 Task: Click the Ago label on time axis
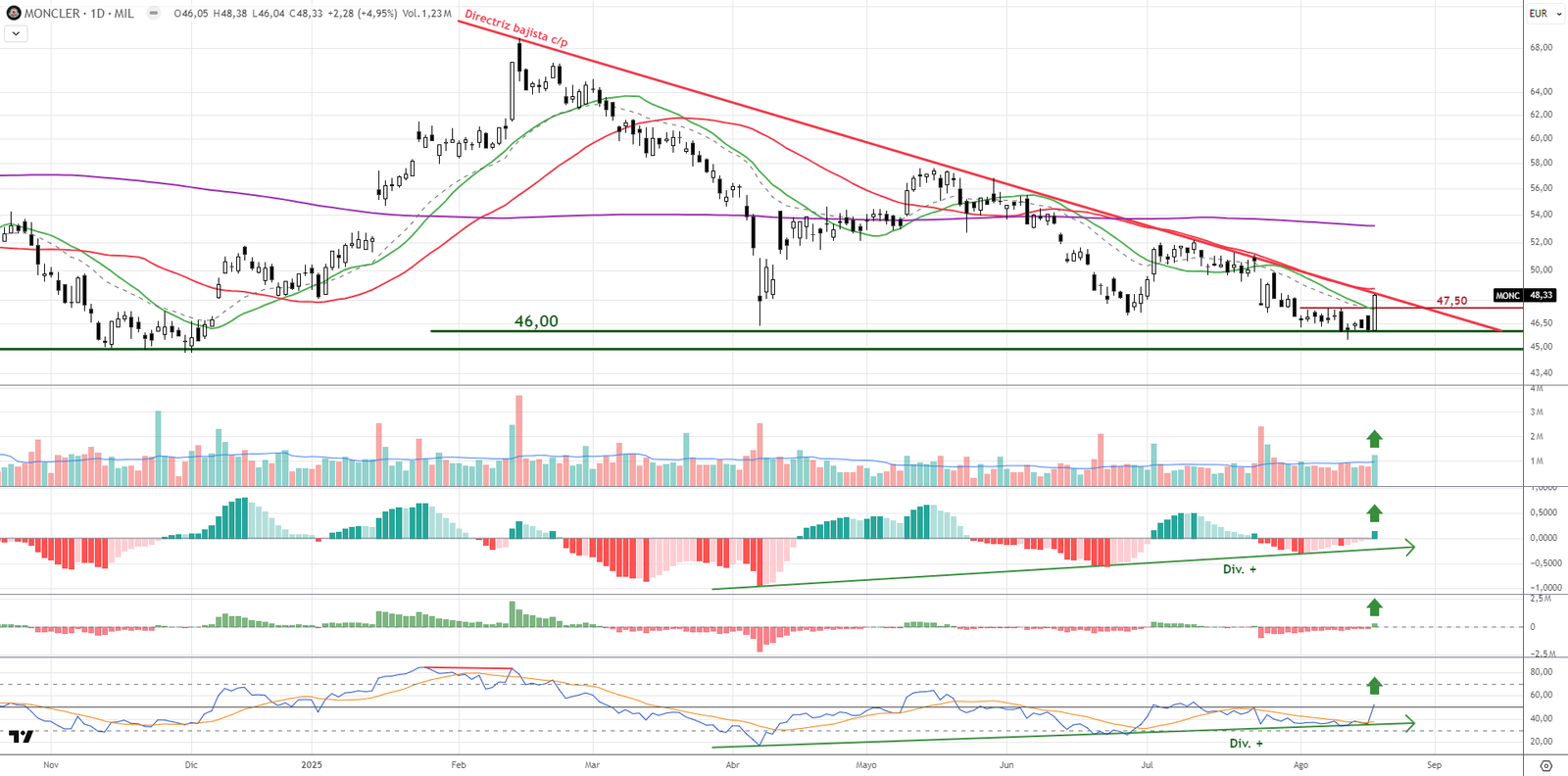point(1300,765)
